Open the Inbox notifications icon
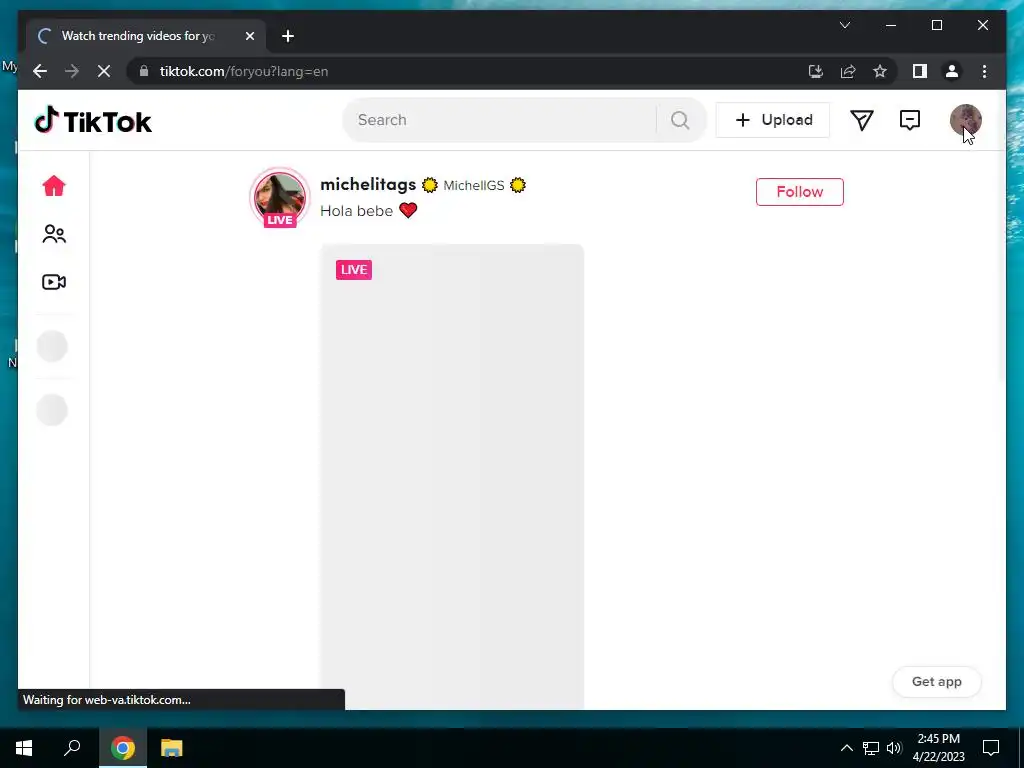Screen dimensions: 1024x768 click(x=910, y=120)
